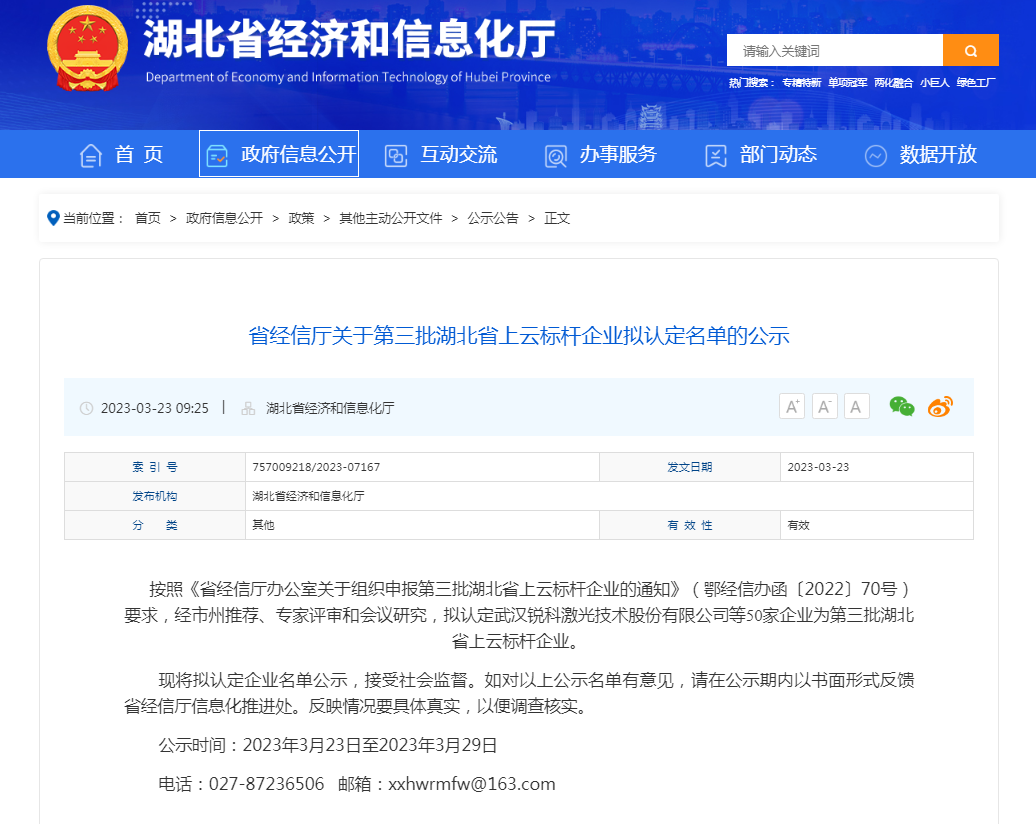The width and height of the screenshot is (1036, 824).
Task: Open 公示公告 breadcrumb link
Action: [493, 218]
